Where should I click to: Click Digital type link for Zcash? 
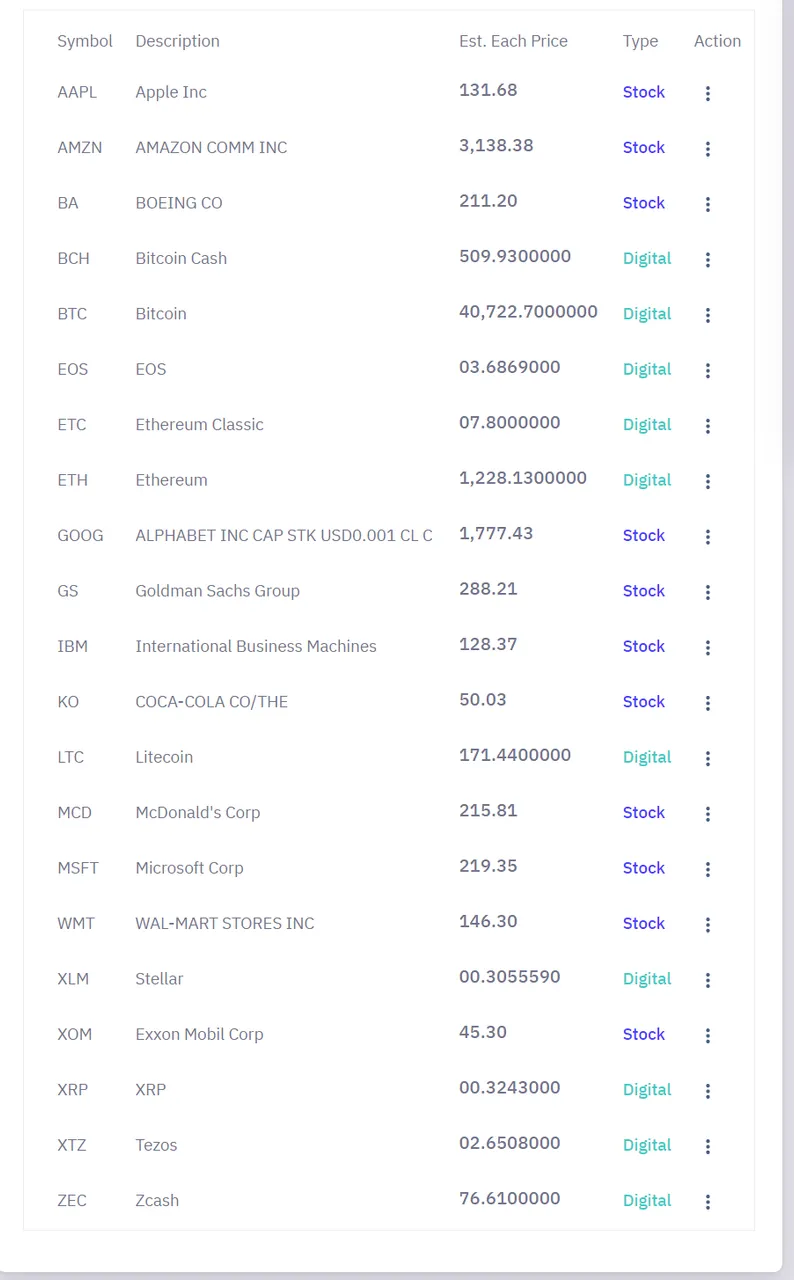[x=647, y=1201]
